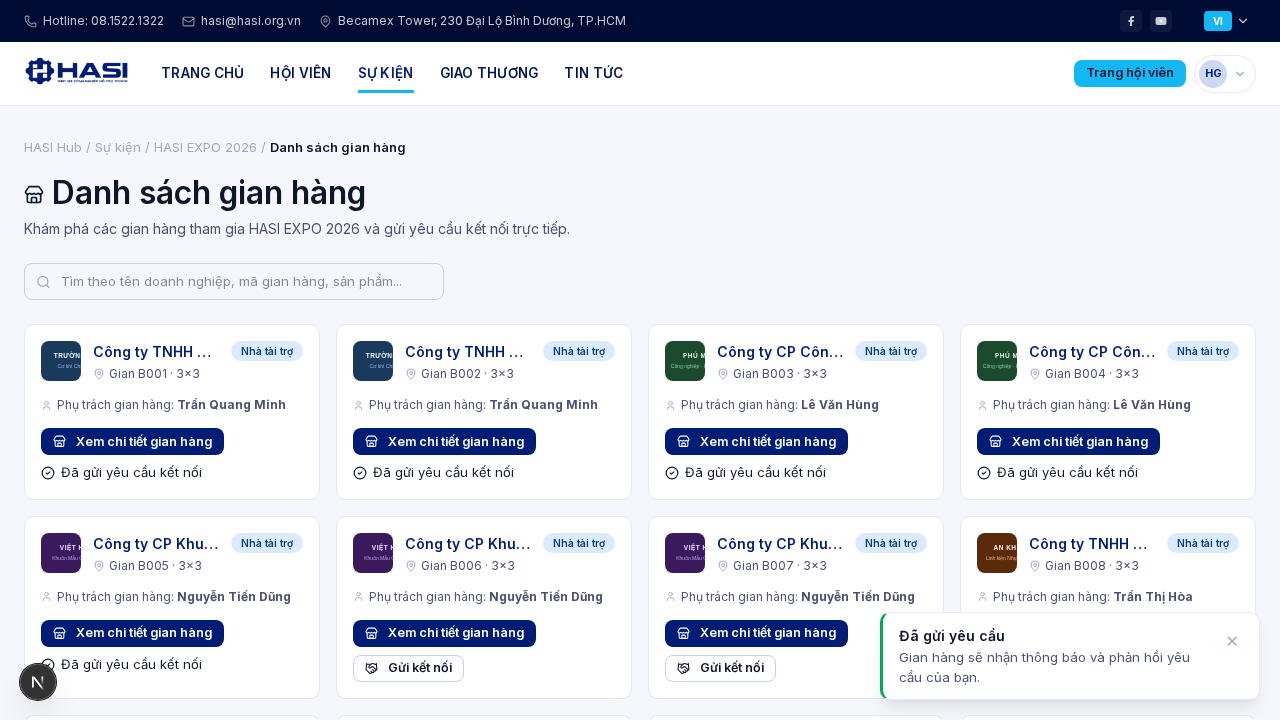Viewport: 1280px width, 720px height.
Task: Select the SỰ KIỆN menu item
Action: point(385,73)
